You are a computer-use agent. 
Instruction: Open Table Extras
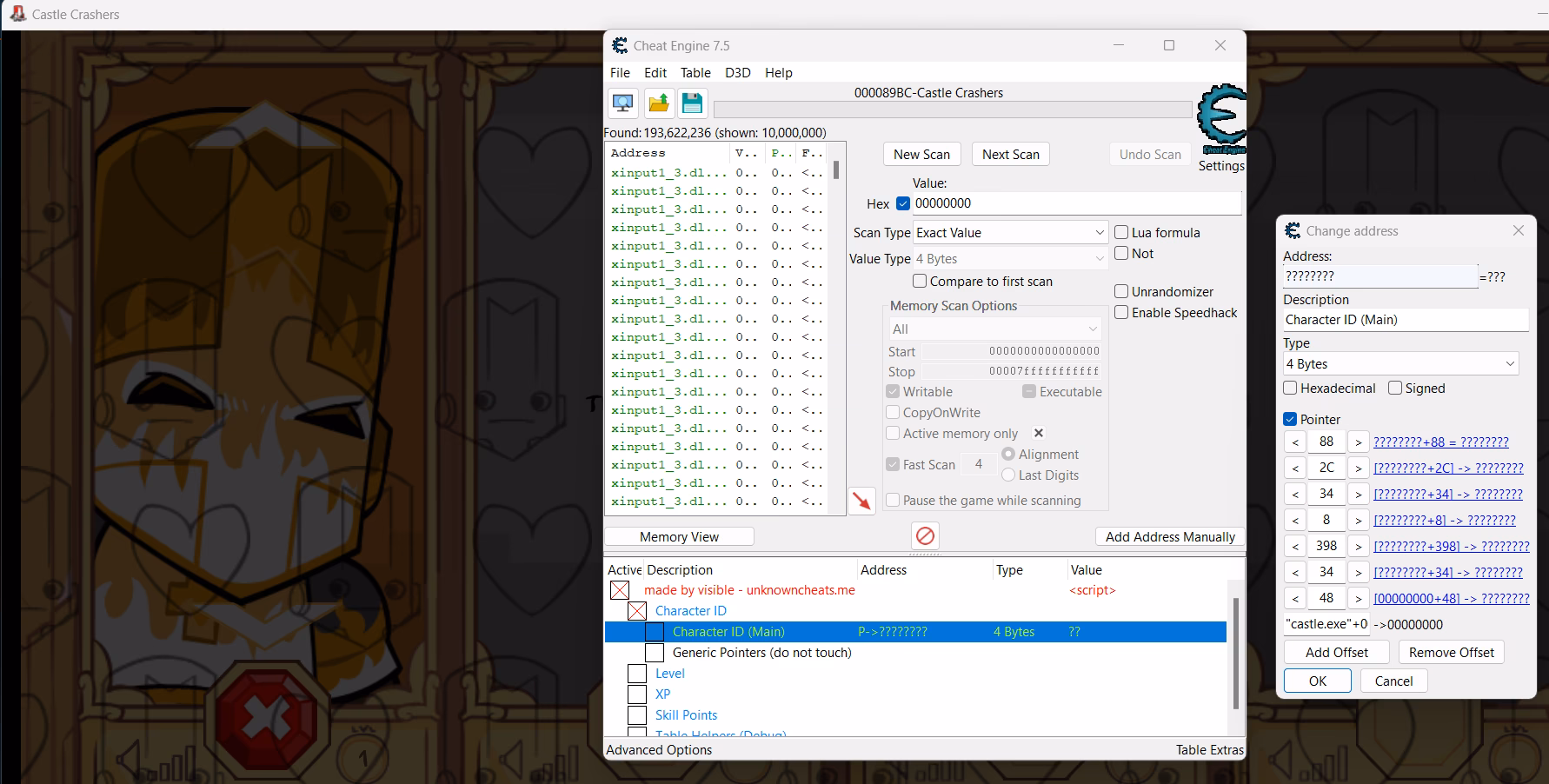pos(1209,749)
